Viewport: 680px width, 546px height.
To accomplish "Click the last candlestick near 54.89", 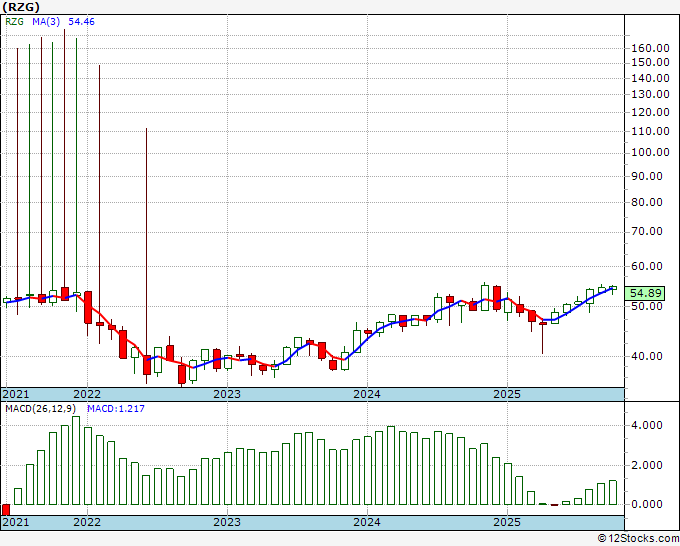I will click(x=613, y=288).
